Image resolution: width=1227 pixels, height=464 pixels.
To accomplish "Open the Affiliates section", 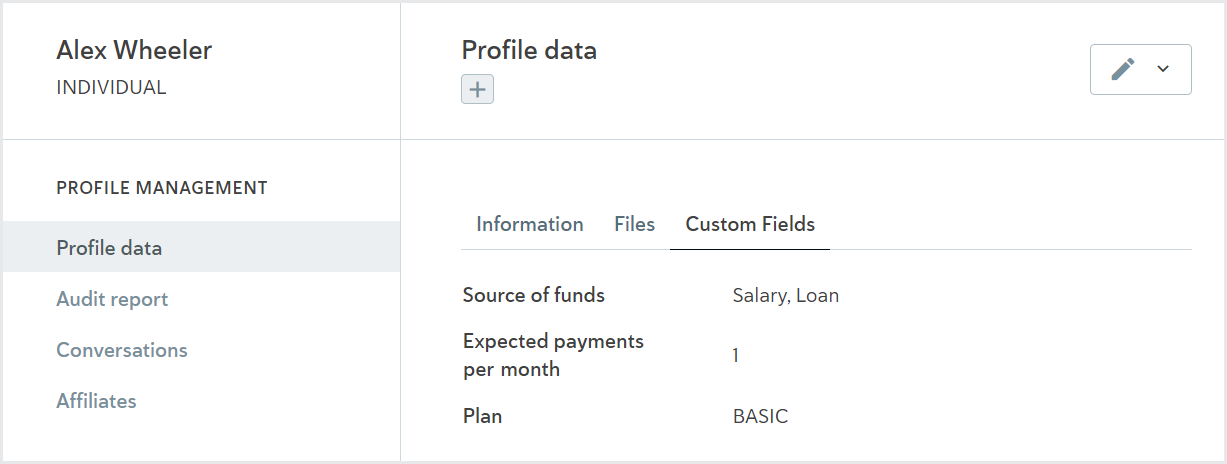I will click(96, 401).
